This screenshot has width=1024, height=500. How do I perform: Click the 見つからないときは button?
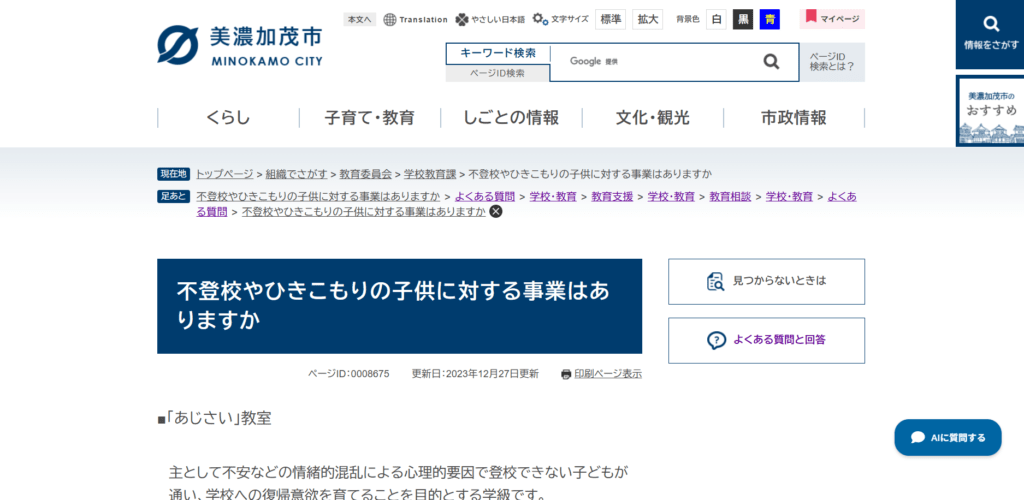click(766, 281)
